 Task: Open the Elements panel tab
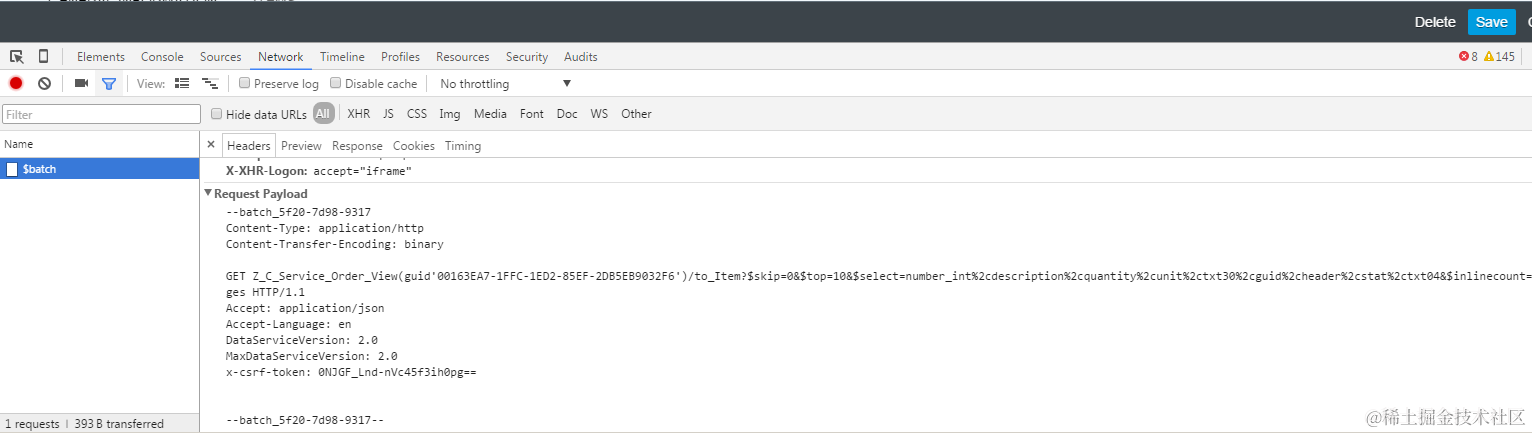click(x=101, y=57)
